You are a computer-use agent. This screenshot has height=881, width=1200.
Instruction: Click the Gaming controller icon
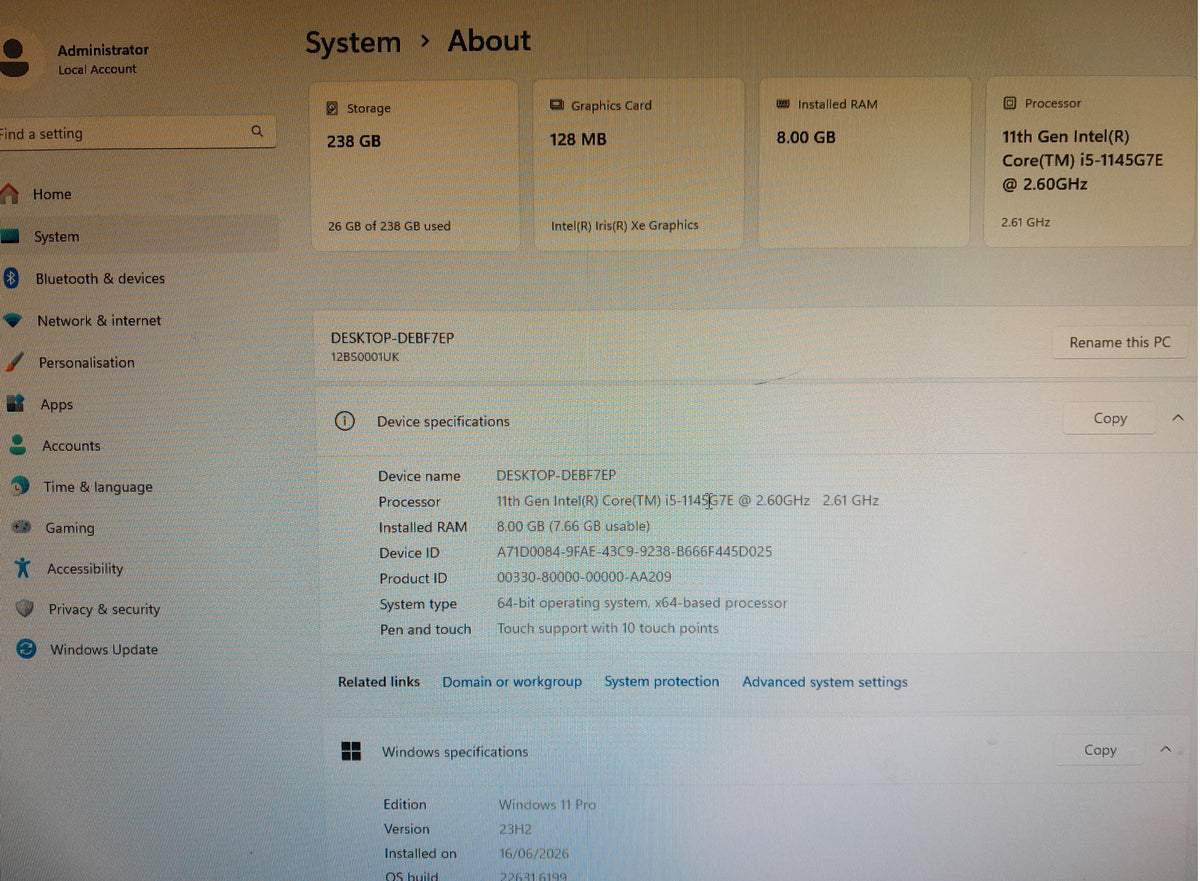click(x=22, y=527)
